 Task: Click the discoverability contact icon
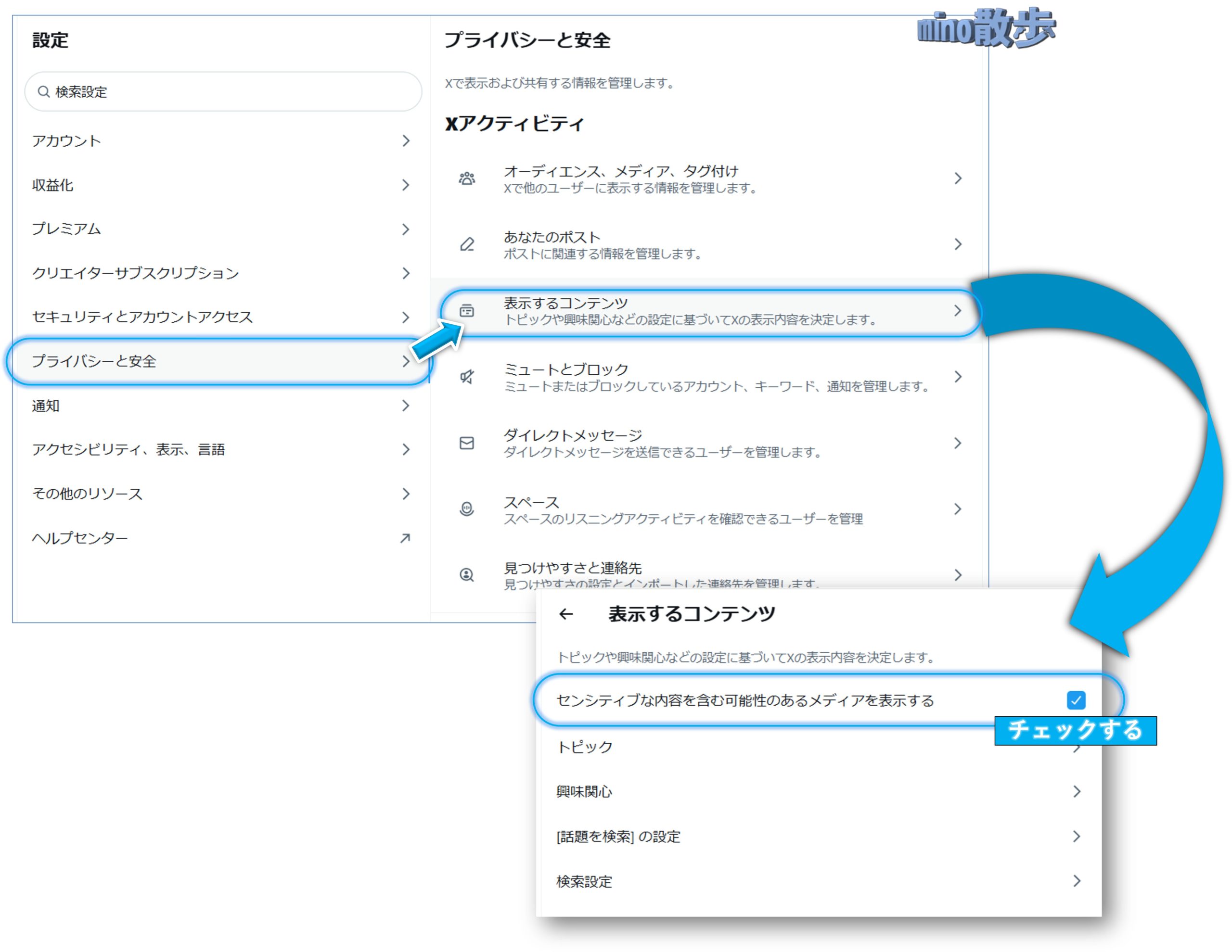tap(466, 575)
